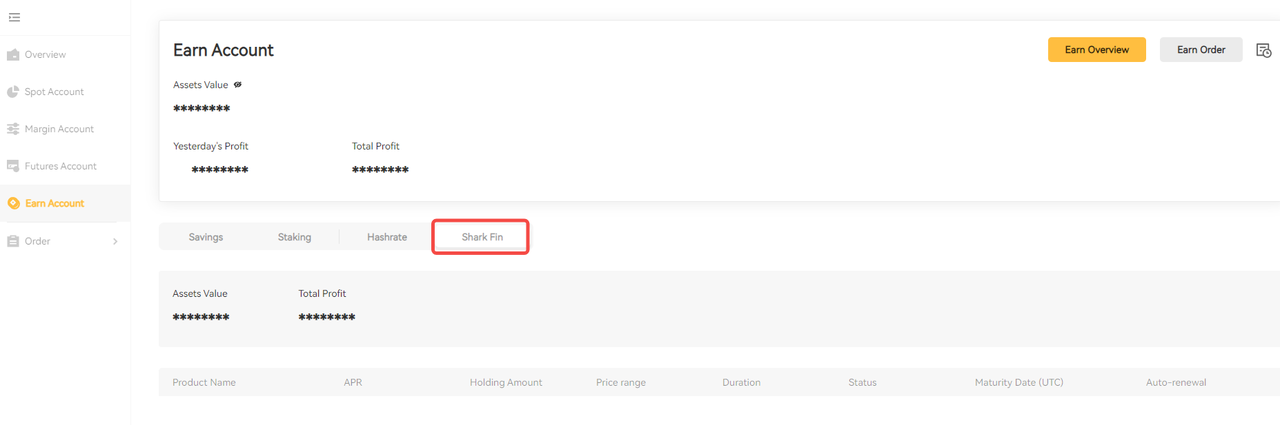This screenshot has width=1280, height=425.
Task: Click the Order clipboard icon
Action: [x=13, y=241]
